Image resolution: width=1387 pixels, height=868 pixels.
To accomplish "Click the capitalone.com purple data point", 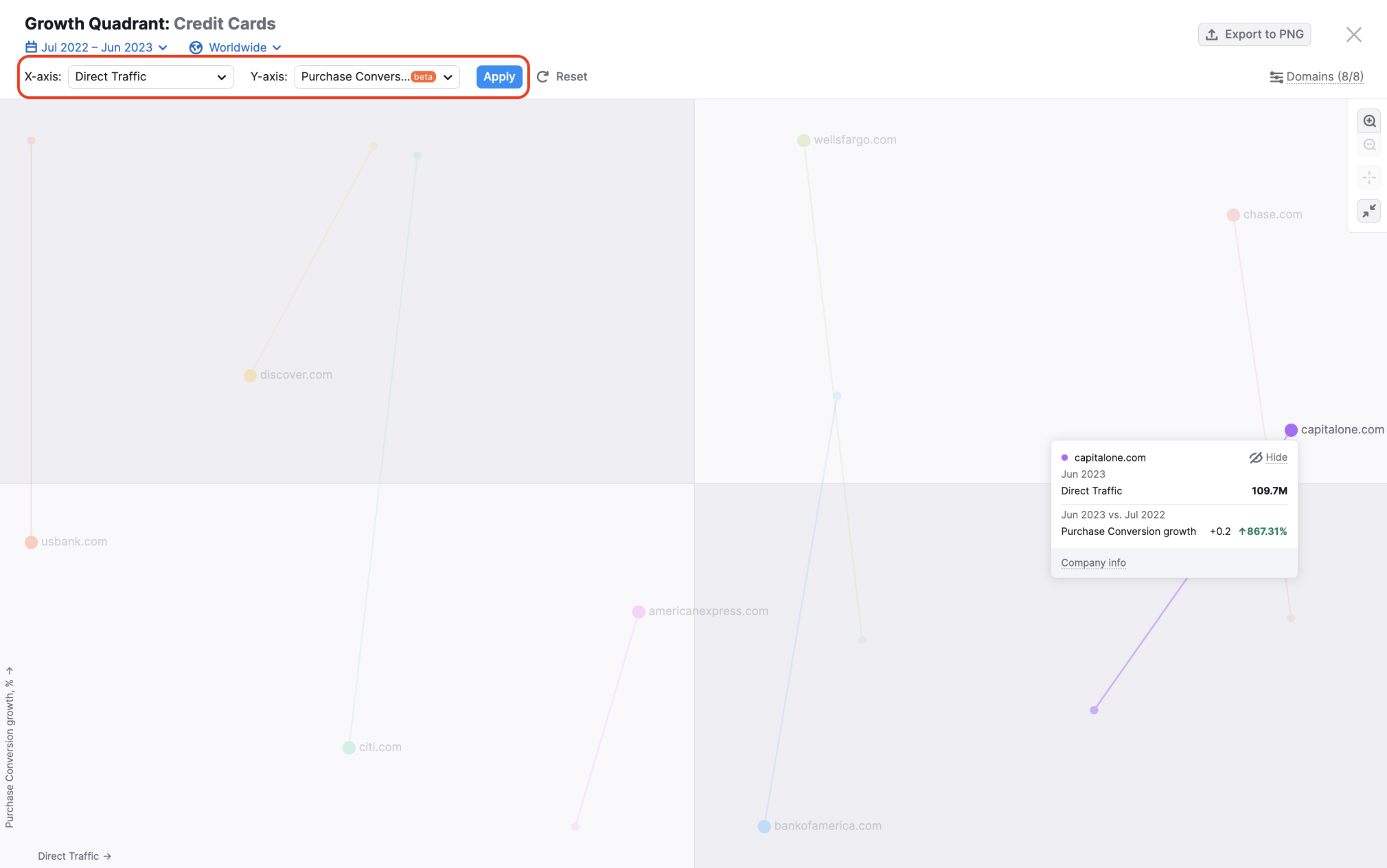I will tap(1291, 430).
